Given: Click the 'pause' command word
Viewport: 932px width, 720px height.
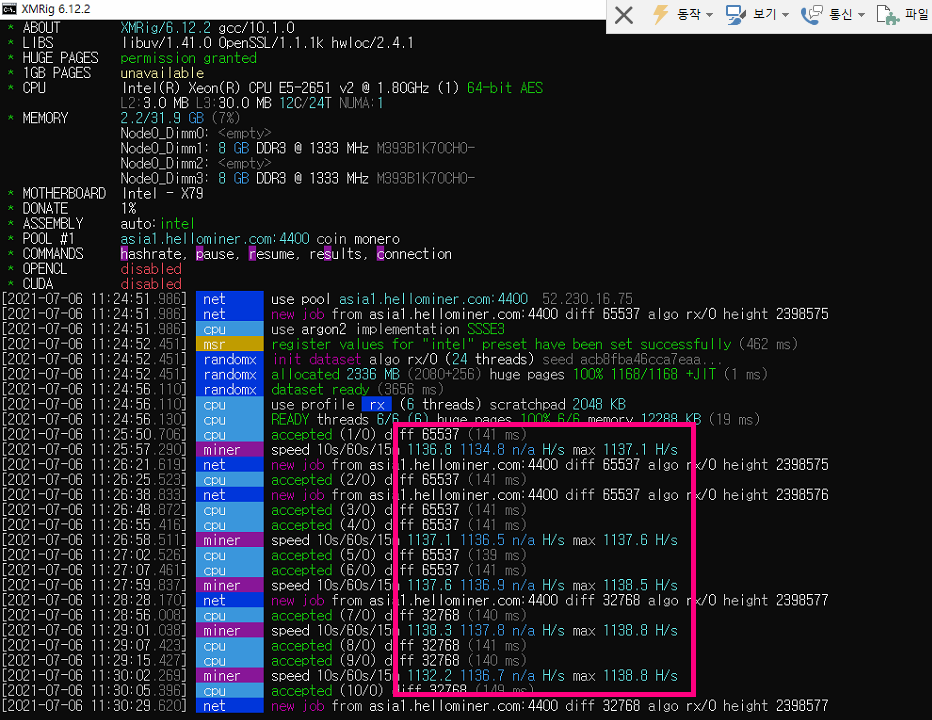Looking at the screenshot, I should tap(215, 254).
